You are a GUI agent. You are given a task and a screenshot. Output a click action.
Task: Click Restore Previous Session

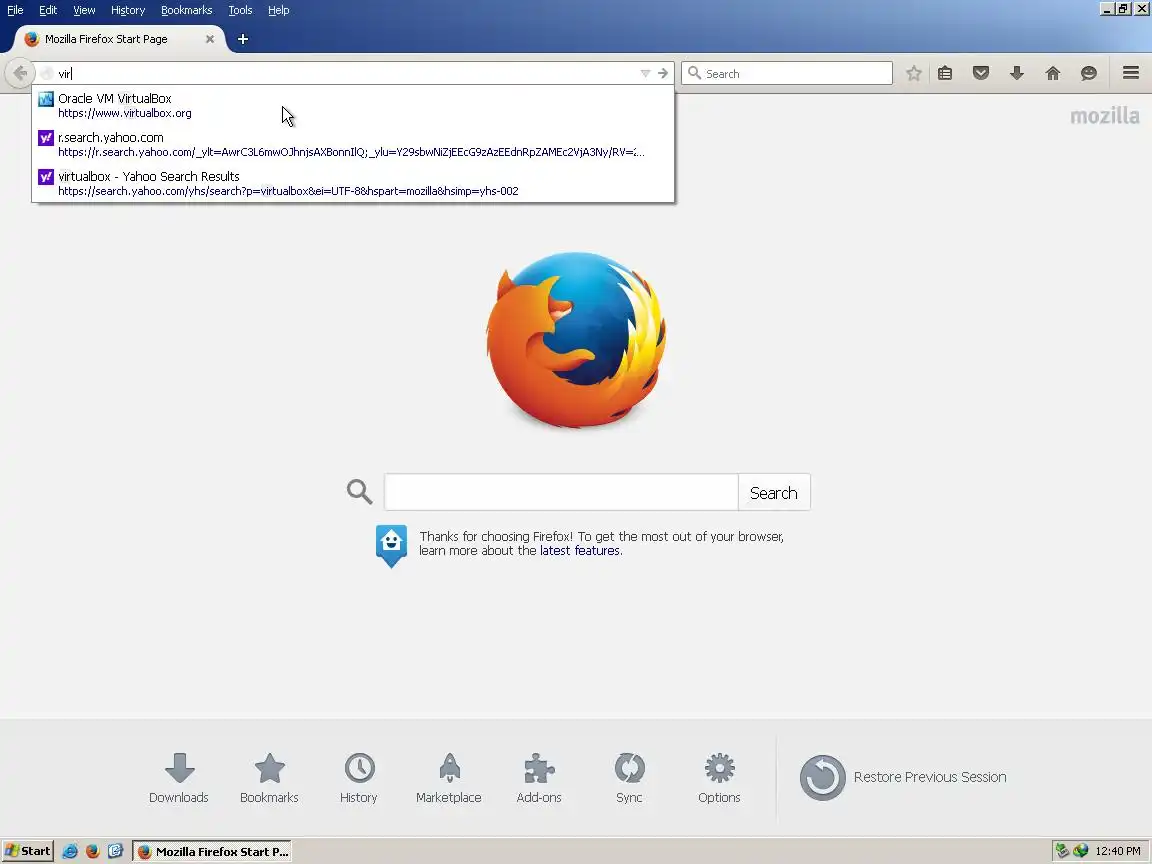click(x=903, y=777)
